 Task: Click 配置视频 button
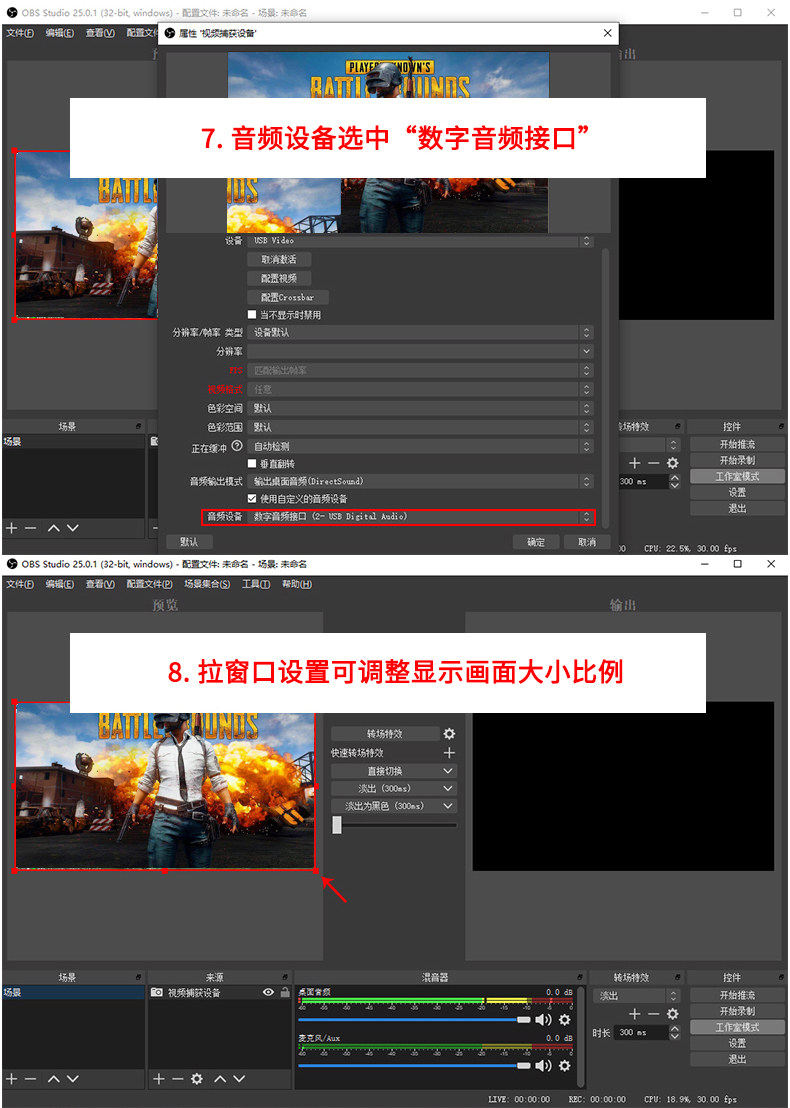point(279,278)
